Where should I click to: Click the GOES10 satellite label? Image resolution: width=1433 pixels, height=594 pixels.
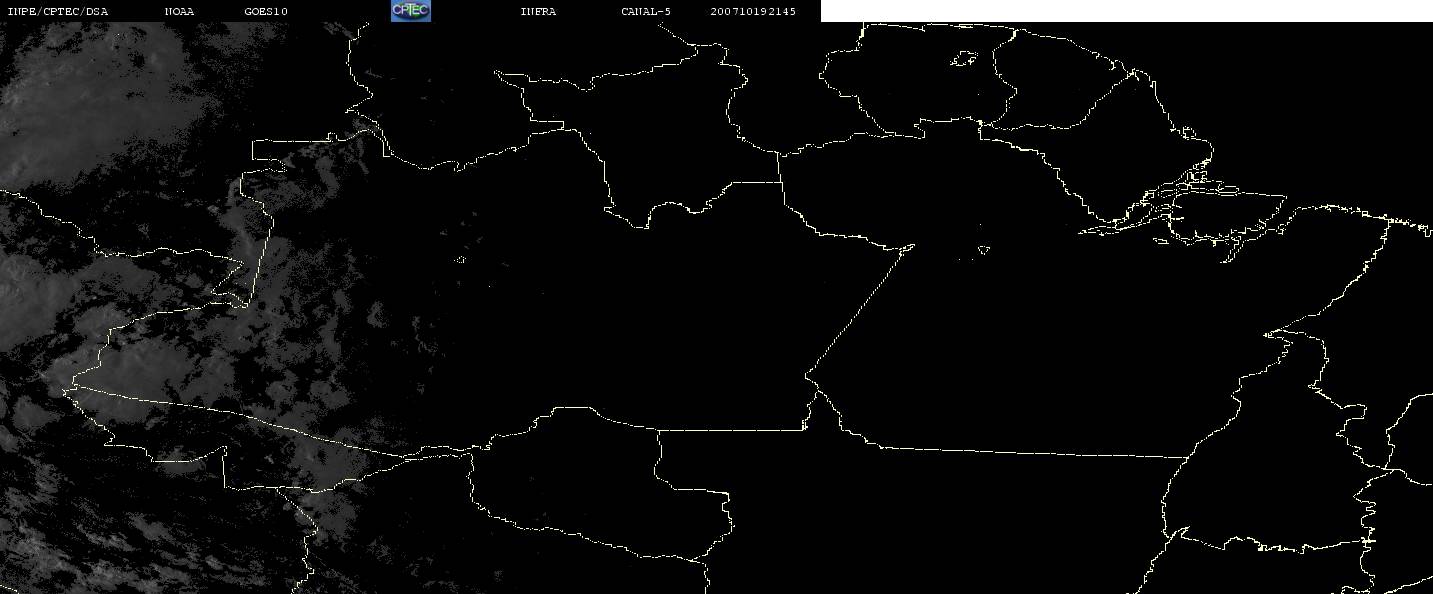tap(266, 12)
